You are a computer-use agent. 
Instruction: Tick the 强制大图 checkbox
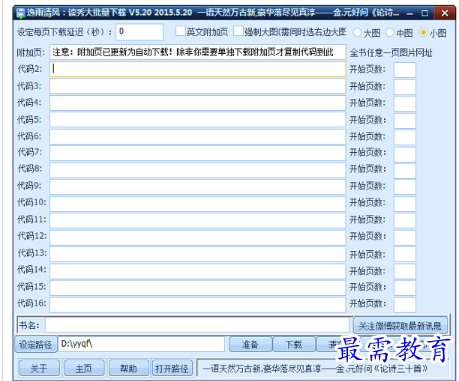click(x=238, y=31)
